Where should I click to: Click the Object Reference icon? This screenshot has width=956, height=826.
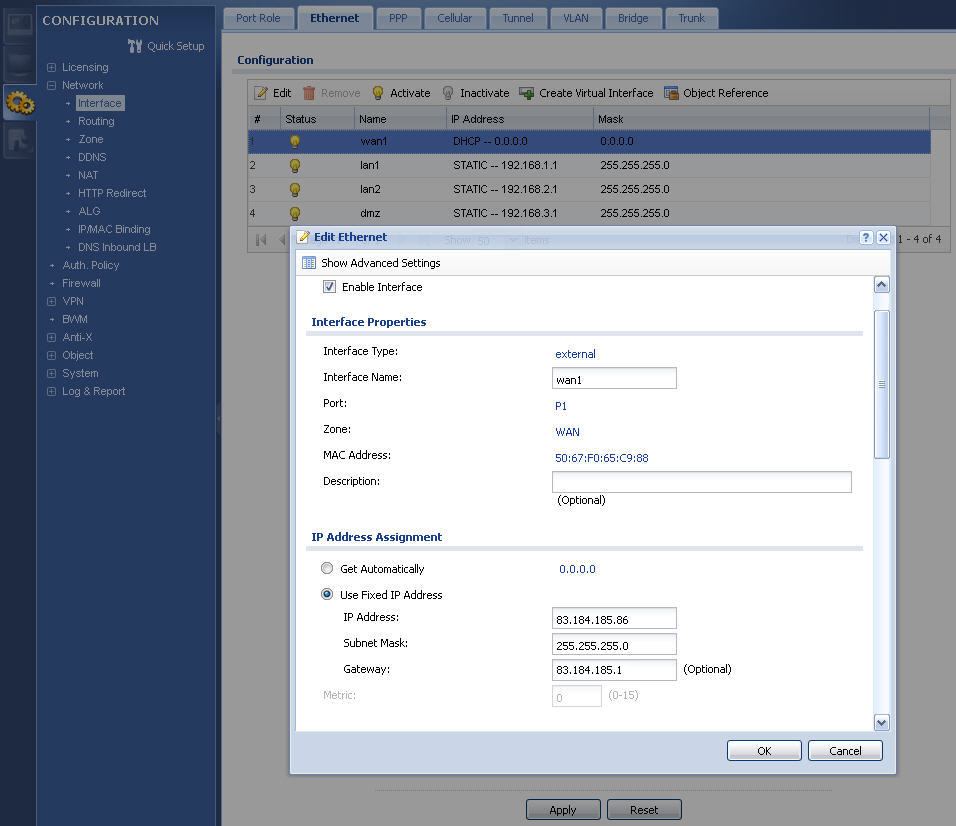click(671, 93)
